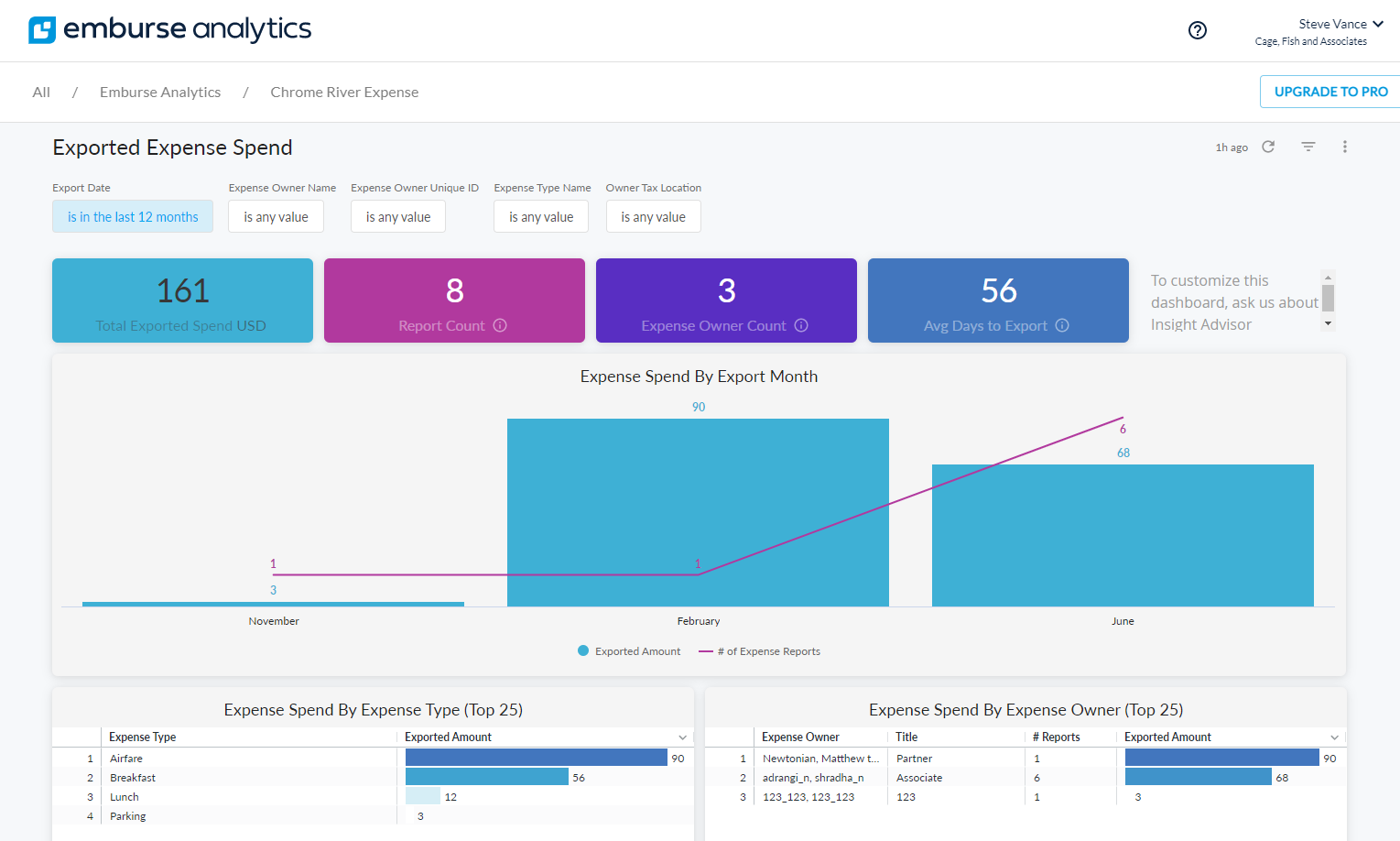Viewport: 1400px width, 841px height.
Task: Click the Report Count info icon
Action: click(499, 325)
